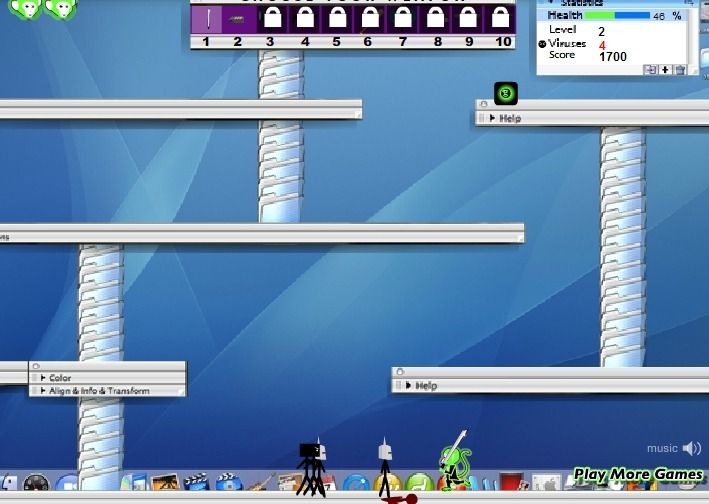Select the weapon in slot 2
The height and width of the screenshot is (504, 709).
coord(237,19)
